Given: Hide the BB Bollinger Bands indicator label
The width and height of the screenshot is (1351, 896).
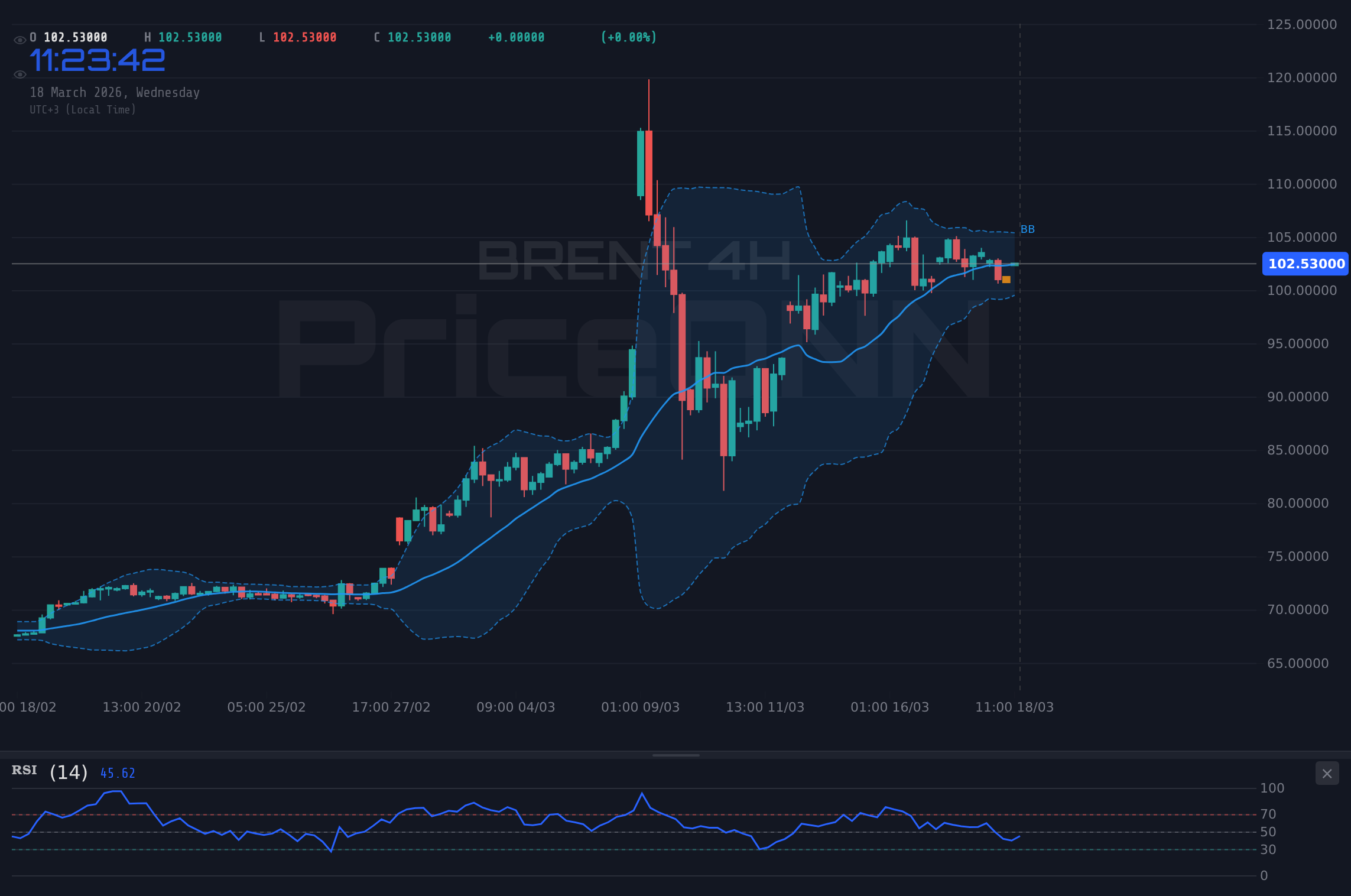Looking at the screenshot, I should (x=1027, y=229).
